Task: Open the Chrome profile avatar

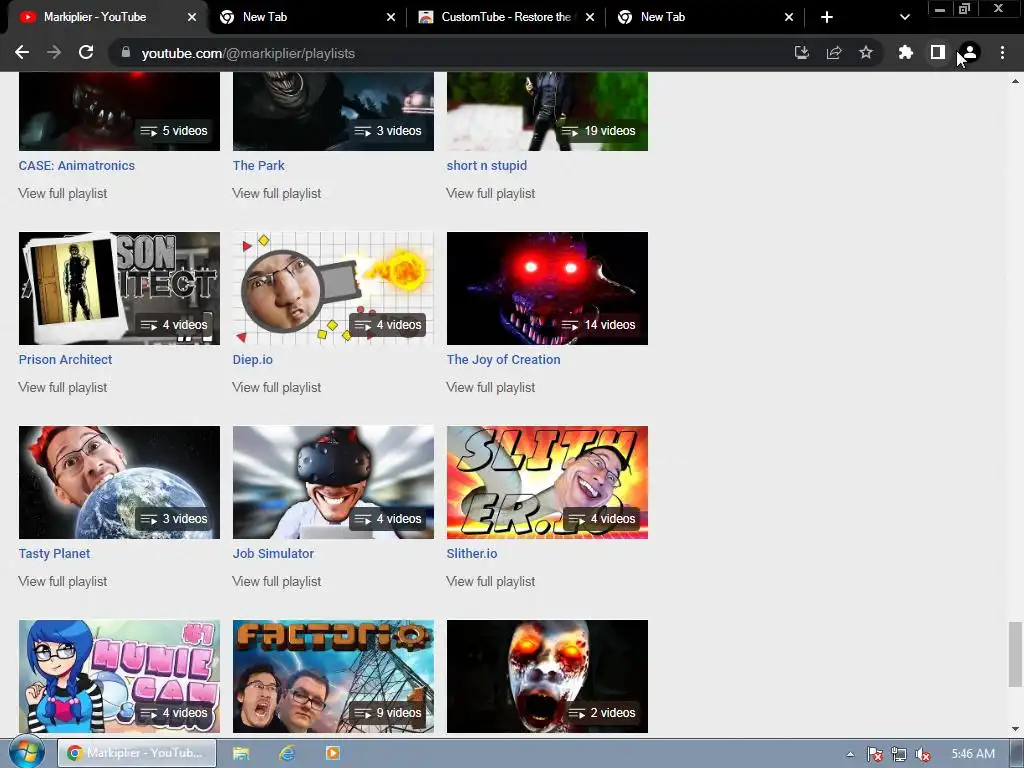Action: [970, 53]
